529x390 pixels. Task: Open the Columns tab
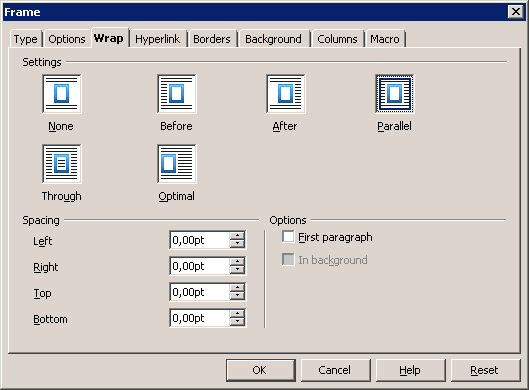coord(337,39)
